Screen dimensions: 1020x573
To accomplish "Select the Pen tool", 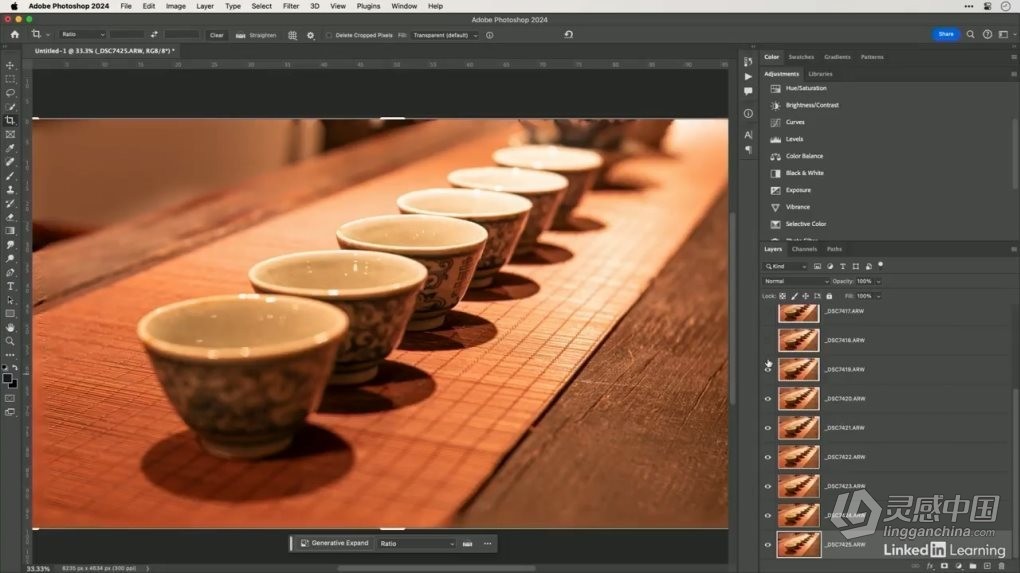I will [x=10, y=273].
